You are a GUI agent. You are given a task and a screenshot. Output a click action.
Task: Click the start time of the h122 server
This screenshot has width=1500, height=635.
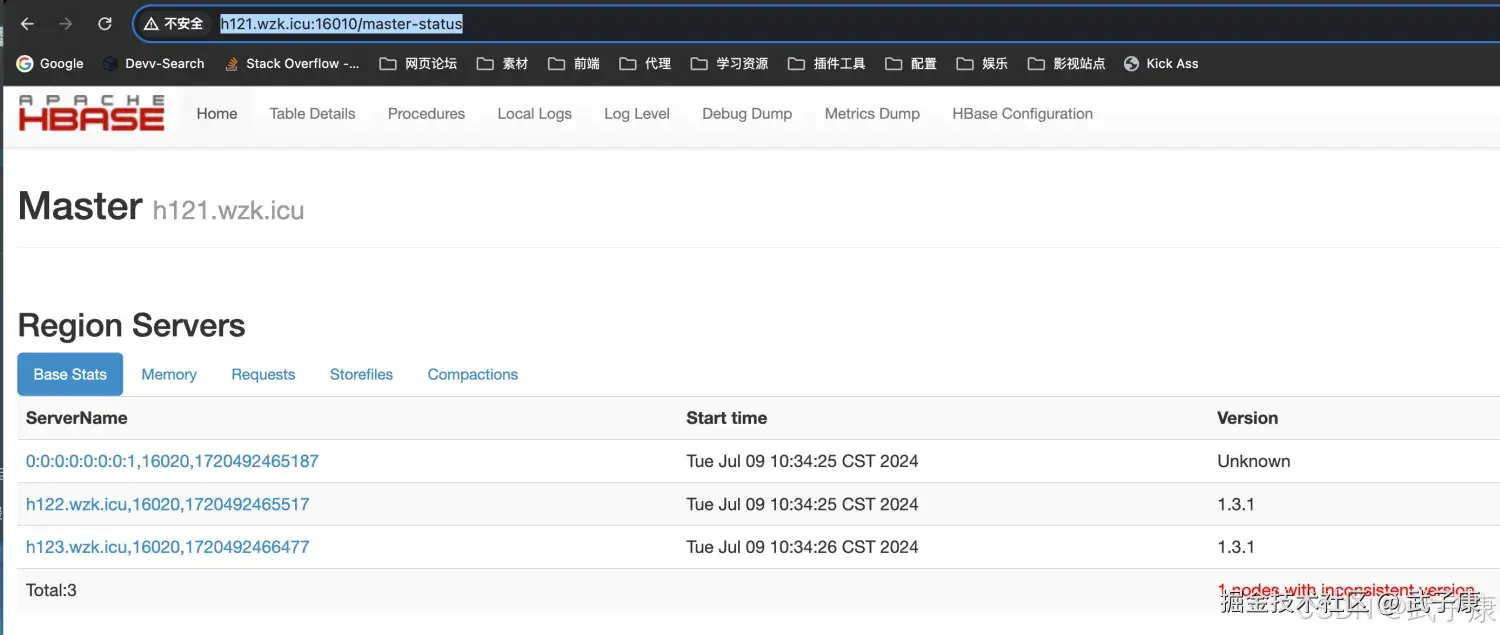(802, 504)
